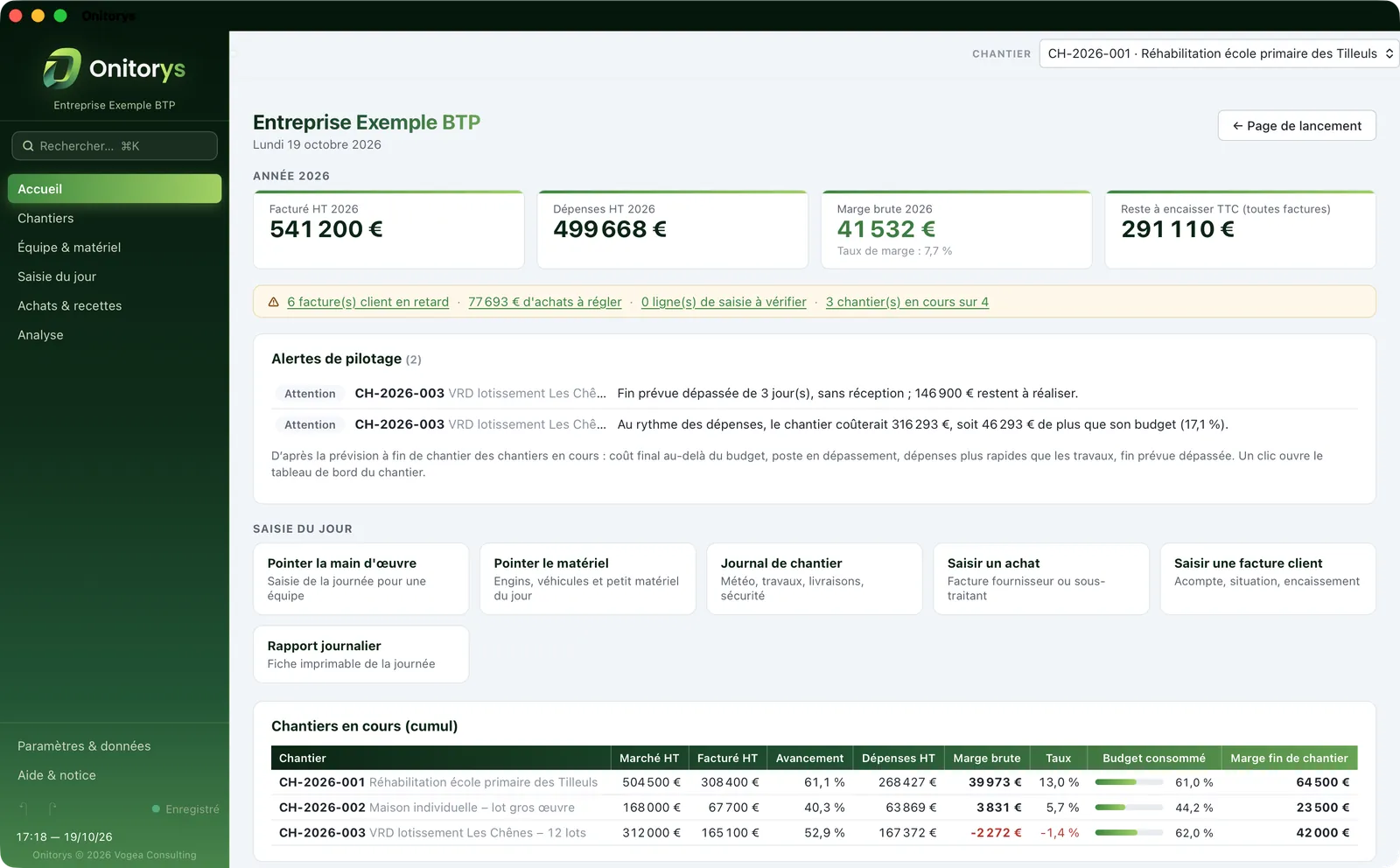Click the Marge brute column header

pos(987,758)
